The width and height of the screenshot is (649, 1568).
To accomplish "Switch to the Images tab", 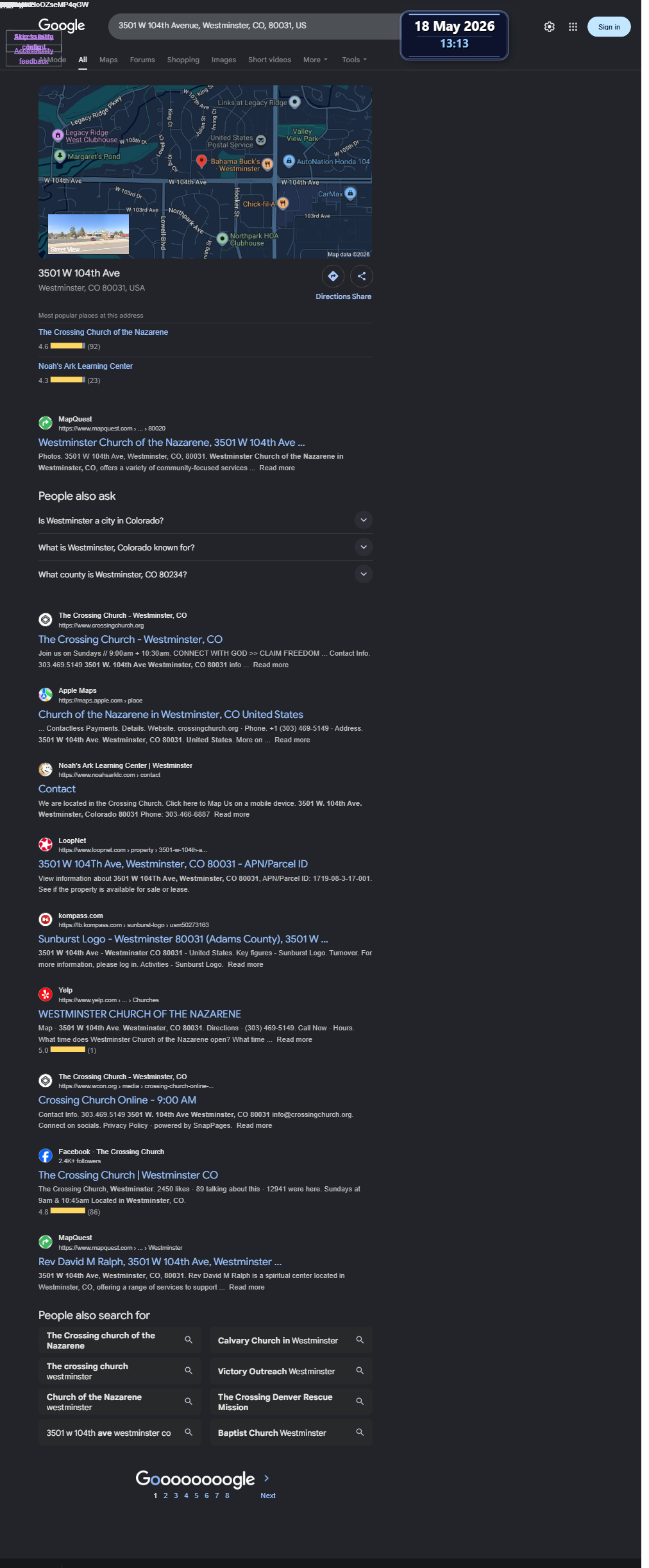I will click(224, 60).
